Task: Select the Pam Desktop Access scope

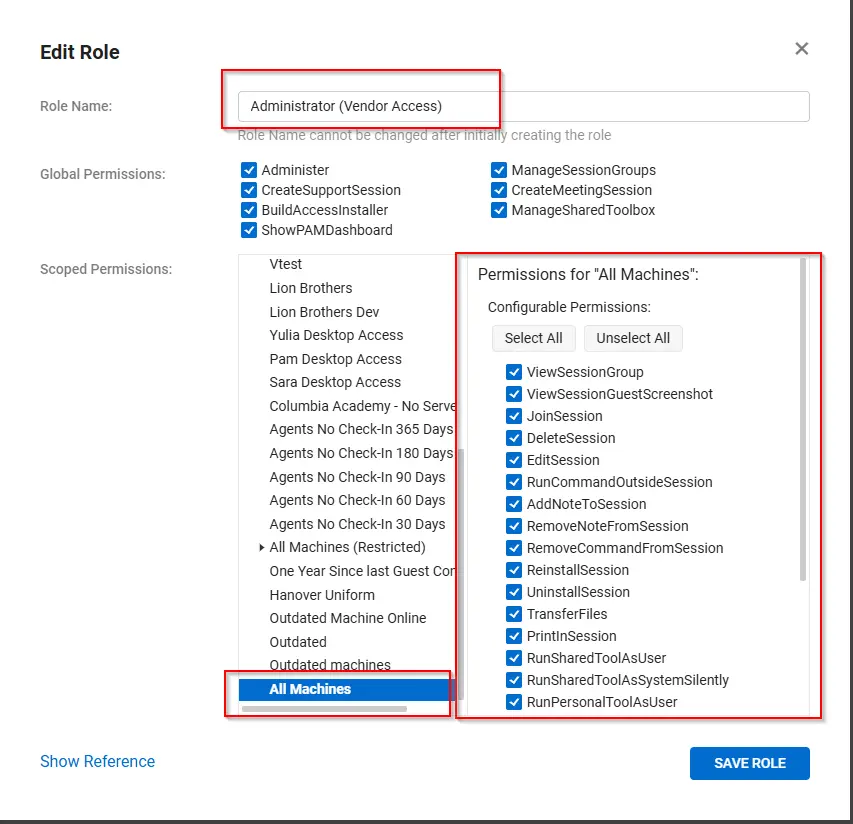Action: (x=335, y=359)
